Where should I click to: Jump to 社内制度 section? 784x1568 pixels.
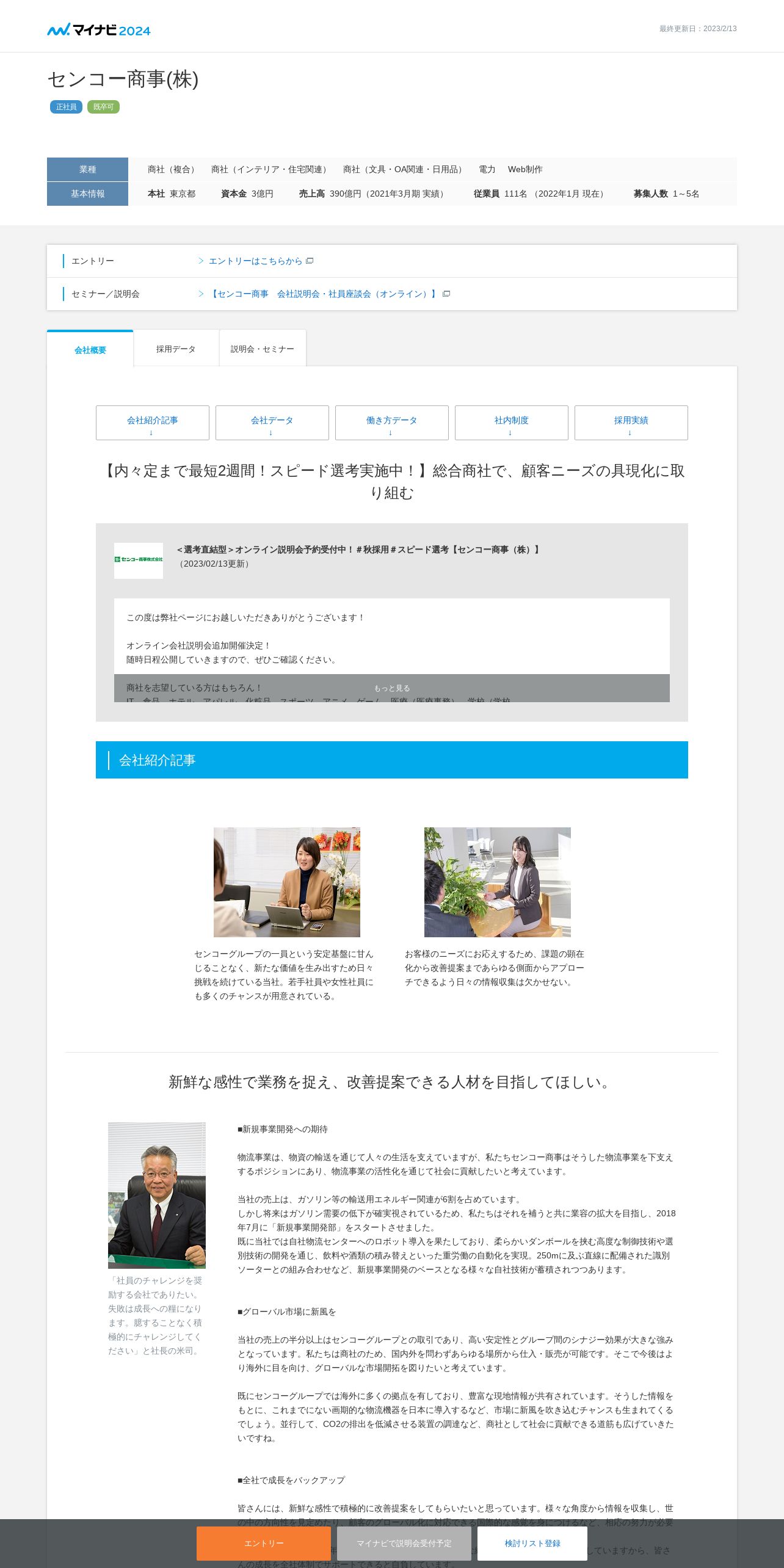(x=512, y=423)
